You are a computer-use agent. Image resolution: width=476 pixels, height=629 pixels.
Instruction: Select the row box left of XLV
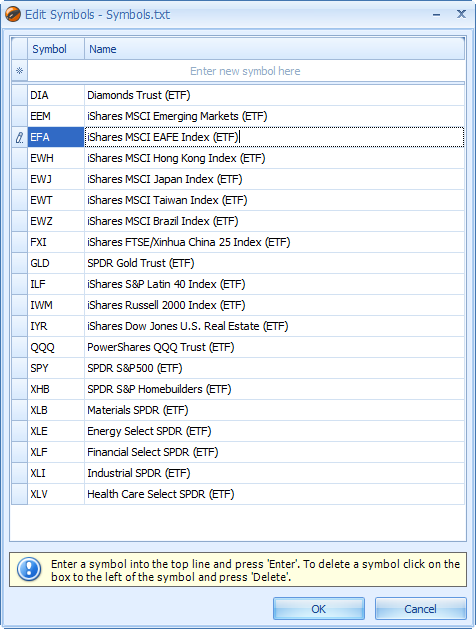(x=19, y=494)
